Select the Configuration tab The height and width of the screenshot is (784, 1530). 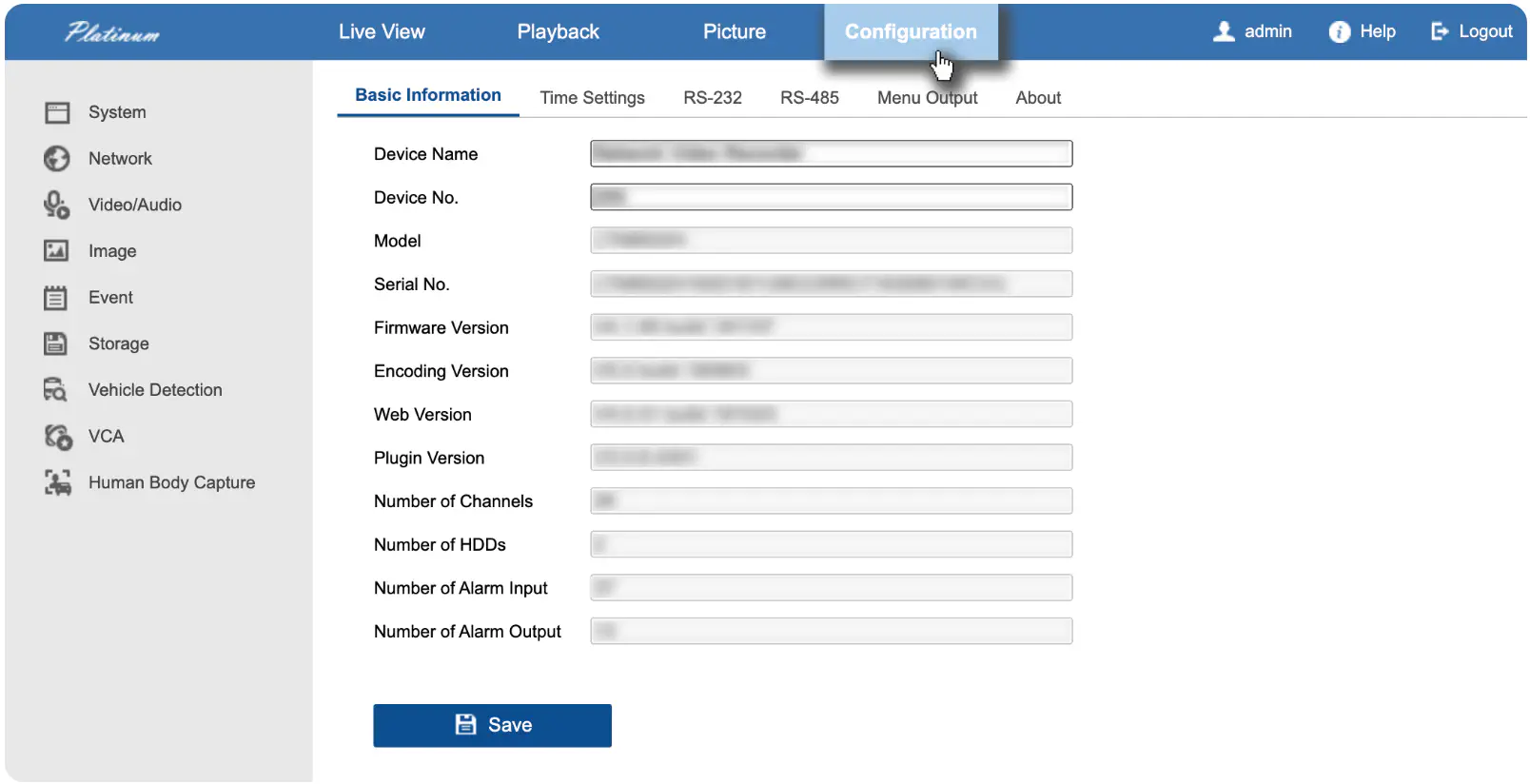coord(911,31)
